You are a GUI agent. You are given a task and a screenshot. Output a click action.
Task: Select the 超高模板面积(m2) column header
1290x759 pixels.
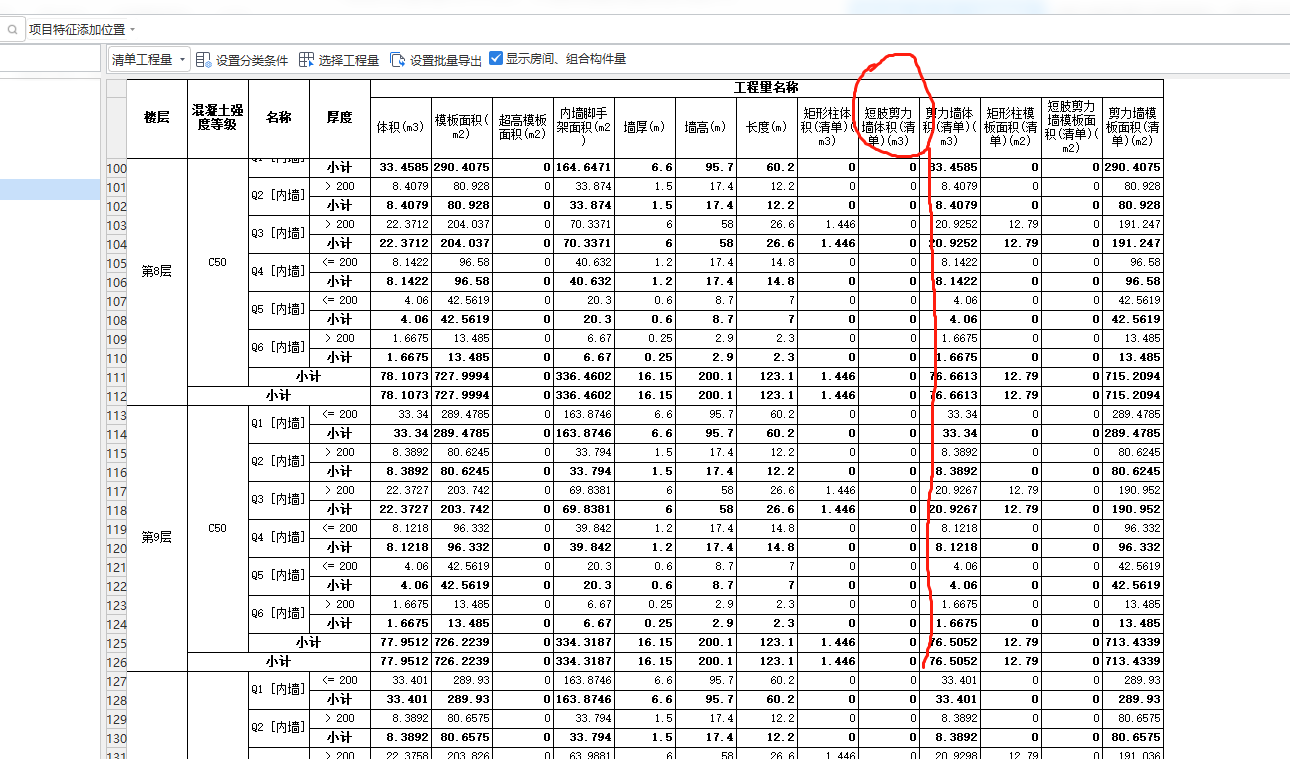pyautogui.click(x=523, y=127)
